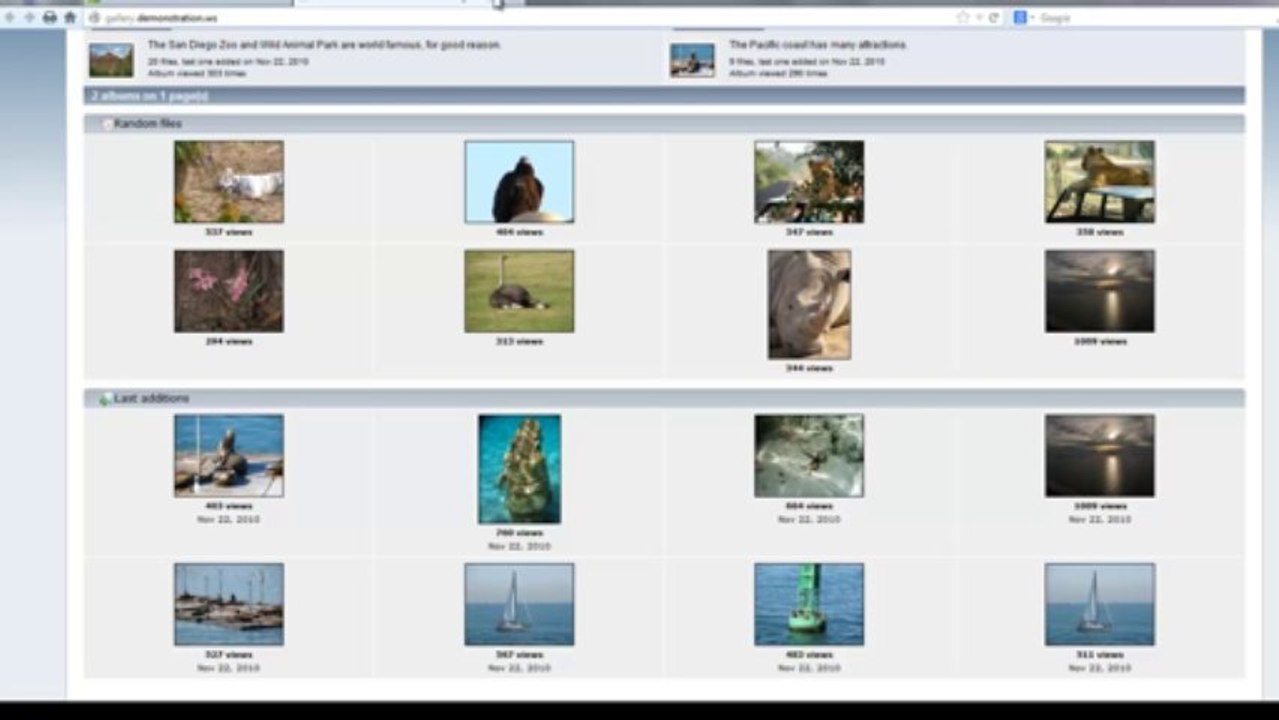
Task: Open the marina docks thumbnail
Action: 229,604
